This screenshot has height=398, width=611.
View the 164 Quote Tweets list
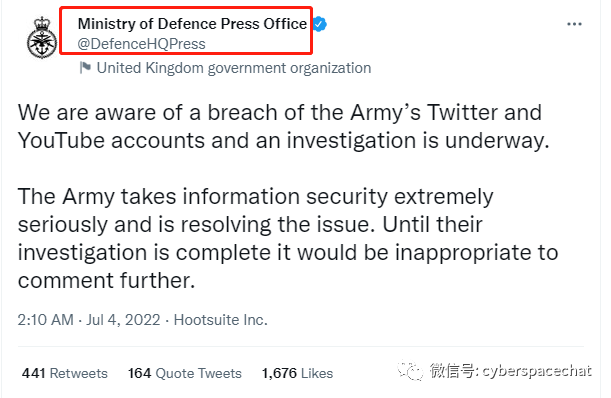tap(185, 373)
